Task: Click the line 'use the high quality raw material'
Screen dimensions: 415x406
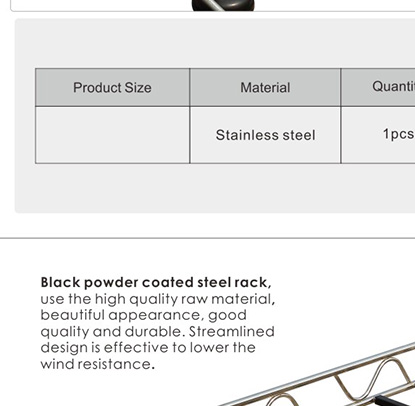Action: [158, 299]
